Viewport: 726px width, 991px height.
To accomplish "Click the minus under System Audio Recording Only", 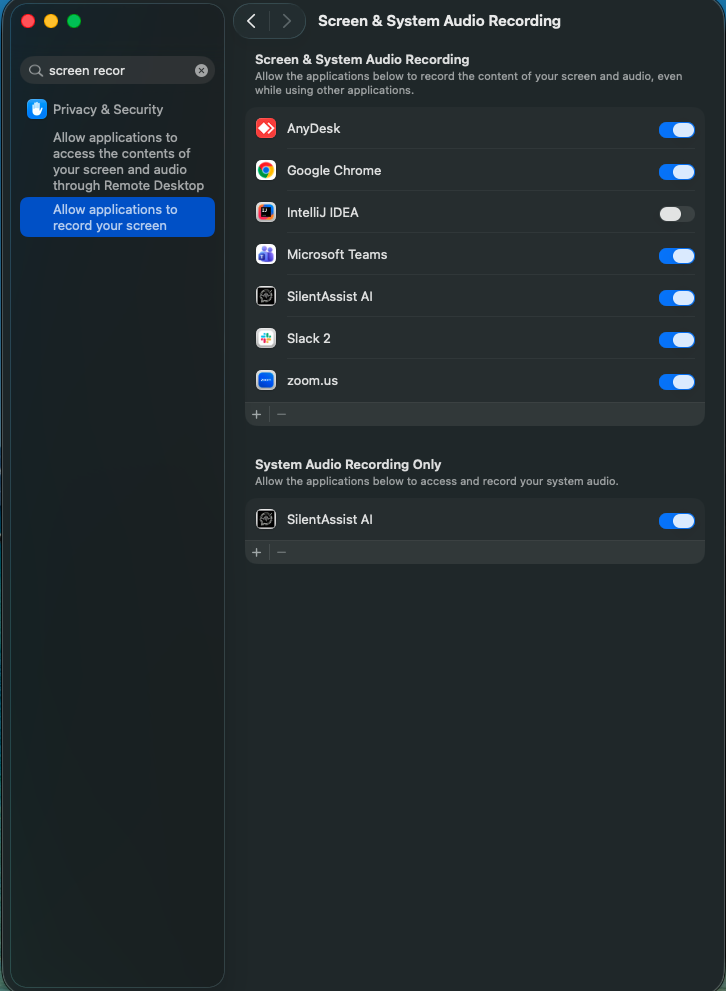I will (x=282, y=552).
